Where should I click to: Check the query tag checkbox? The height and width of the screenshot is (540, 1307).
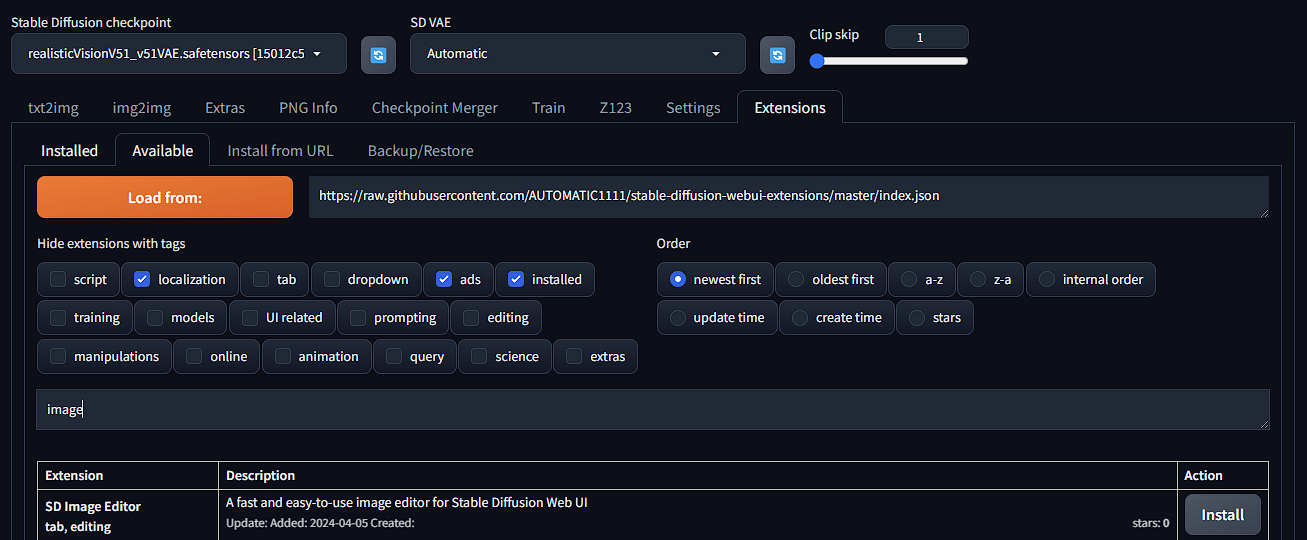point(394,356)
